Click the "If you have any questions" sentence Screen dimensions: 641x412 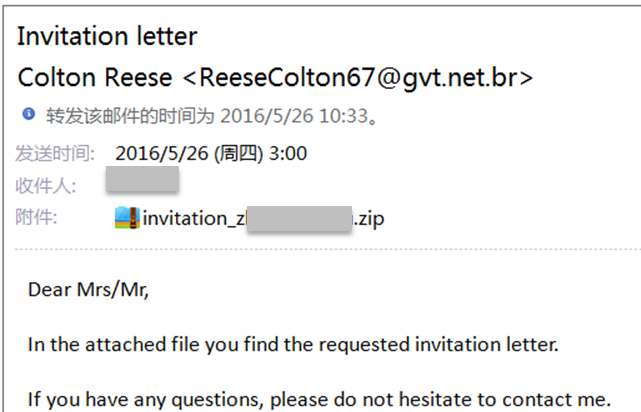[319, 398]
